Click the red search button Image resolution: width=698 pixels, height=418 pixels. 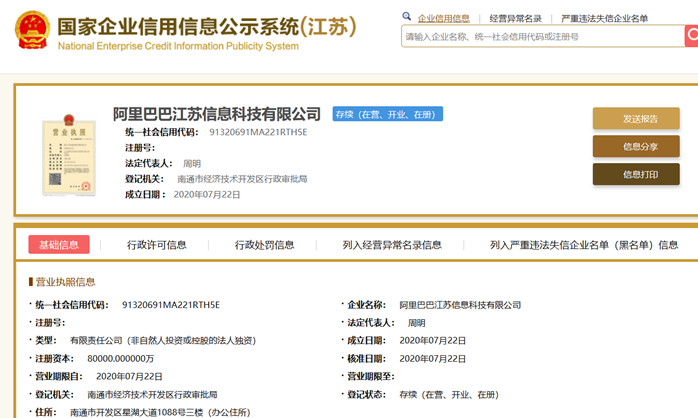(691, 36)
